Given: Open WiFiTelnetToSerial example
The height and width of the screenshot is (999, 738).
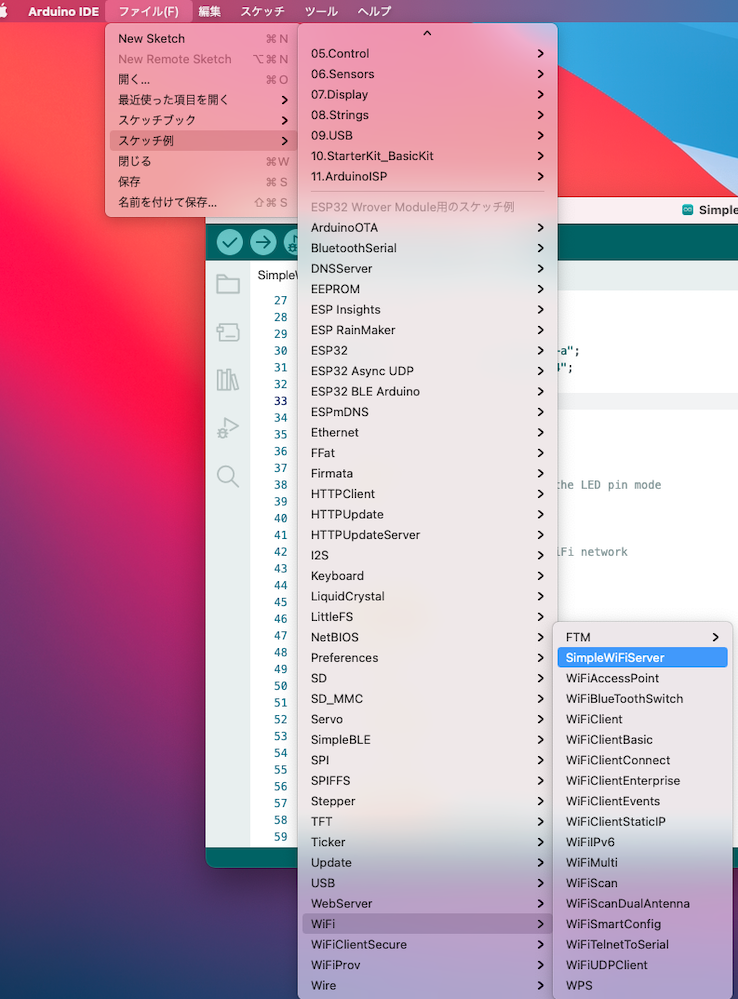Looking at the screenshot, I should (642, 944).
